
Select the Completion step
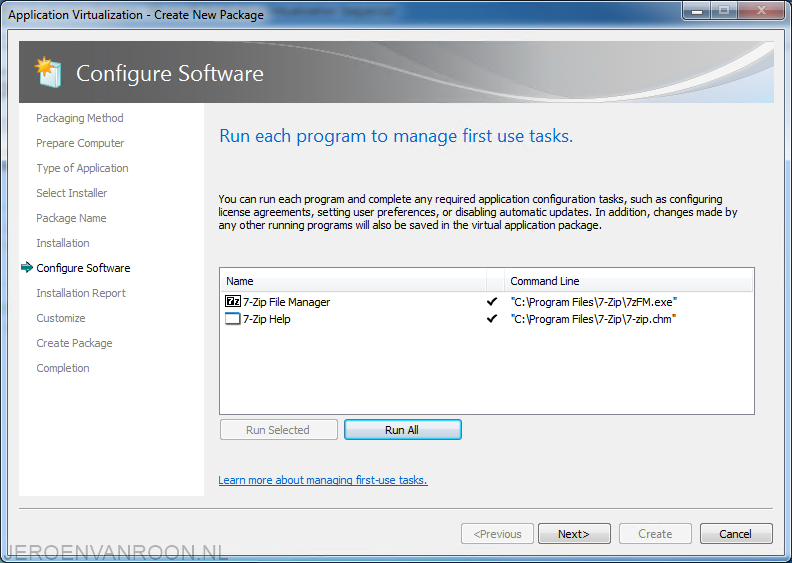63,368
